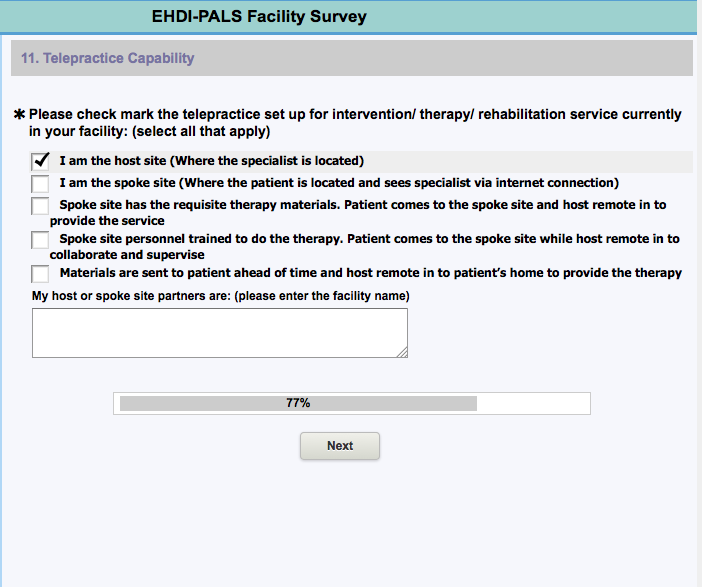This screenshot has width=703, height=587.
Task: Select 'Materials are sent to patient' checkbox
Action: 40,273
